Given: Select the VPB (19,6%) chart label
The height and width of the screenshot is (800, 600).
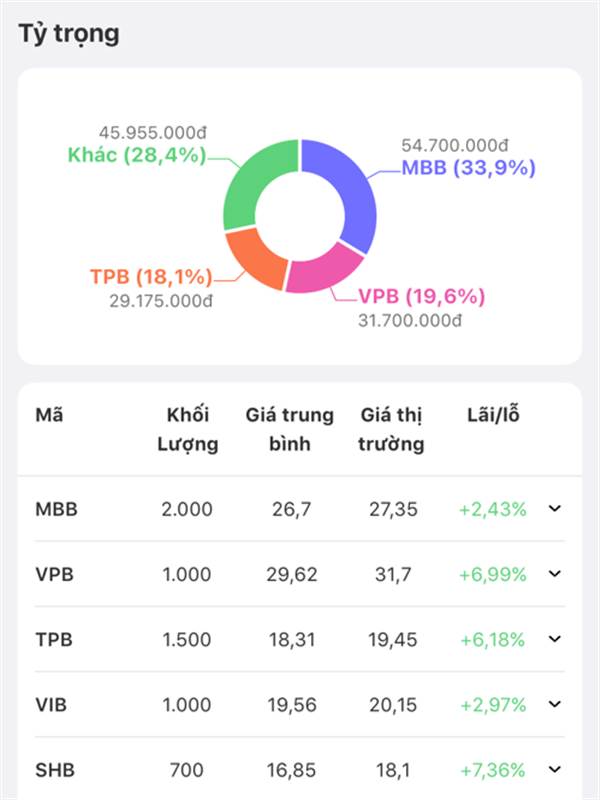Looking at the screenshot, I should (x=421, y=296).
